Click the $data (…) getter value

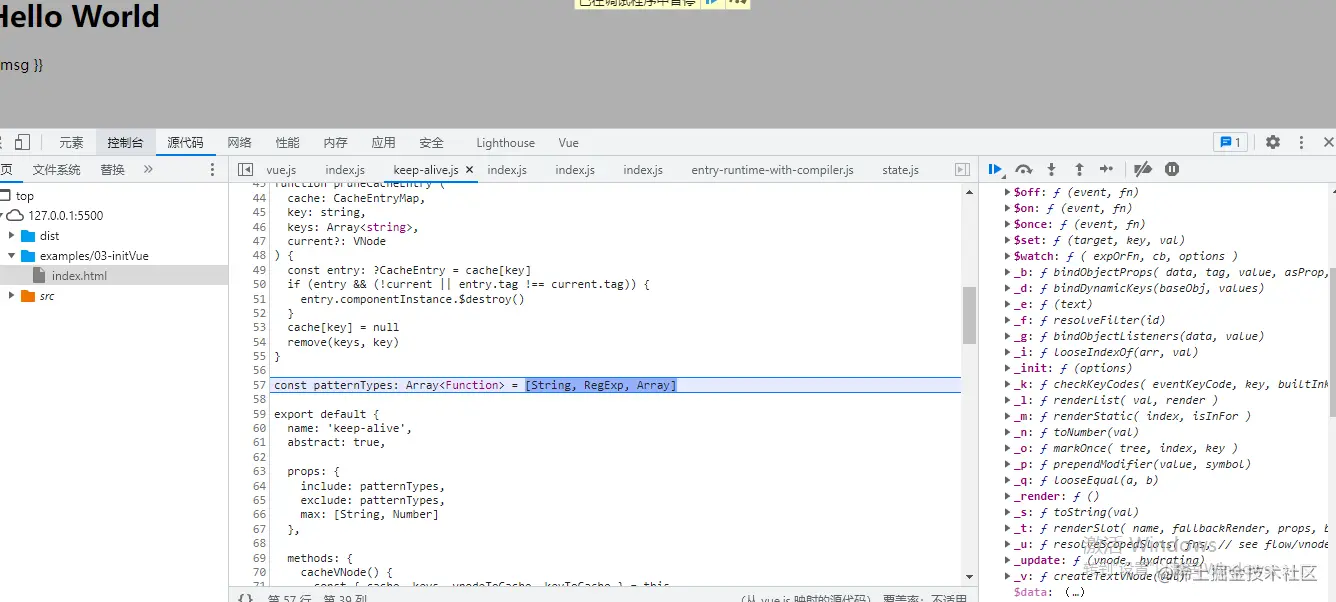(x=1075, y=592)
